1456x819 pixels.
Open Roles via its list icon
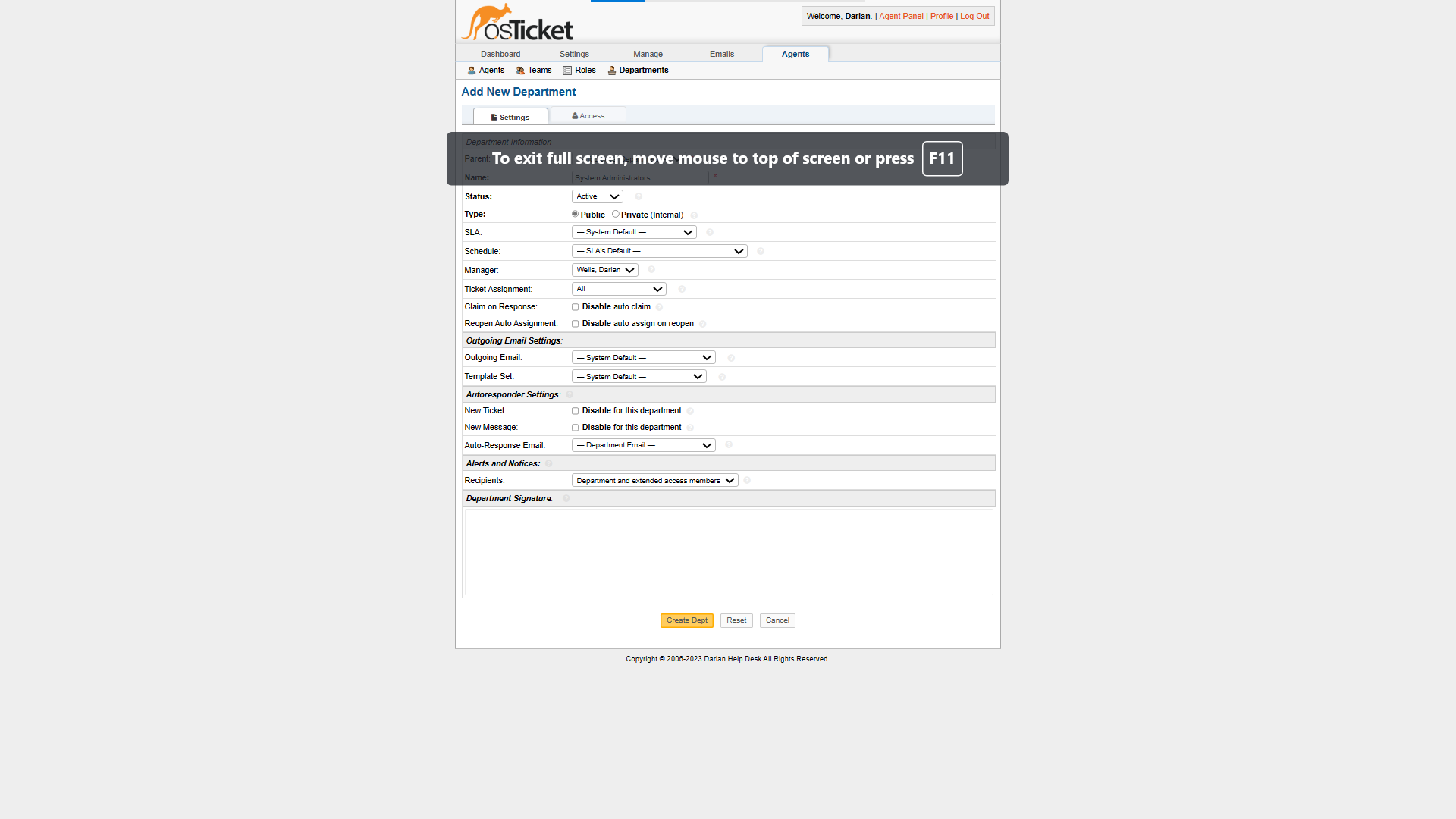(x=567, y=70)
